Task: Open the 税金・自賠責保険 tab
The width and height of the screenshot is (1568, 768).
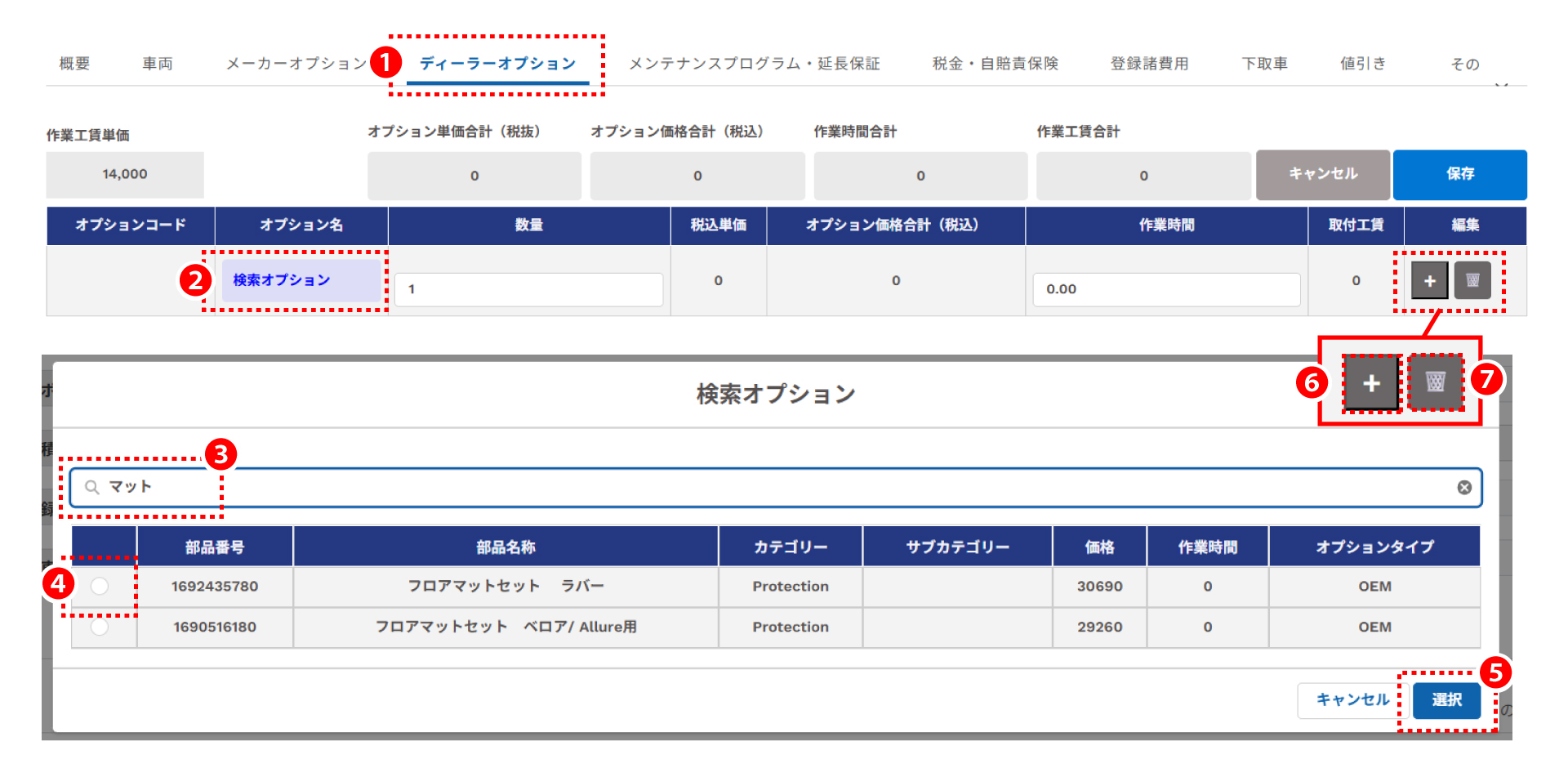Action: click(995, 64)
